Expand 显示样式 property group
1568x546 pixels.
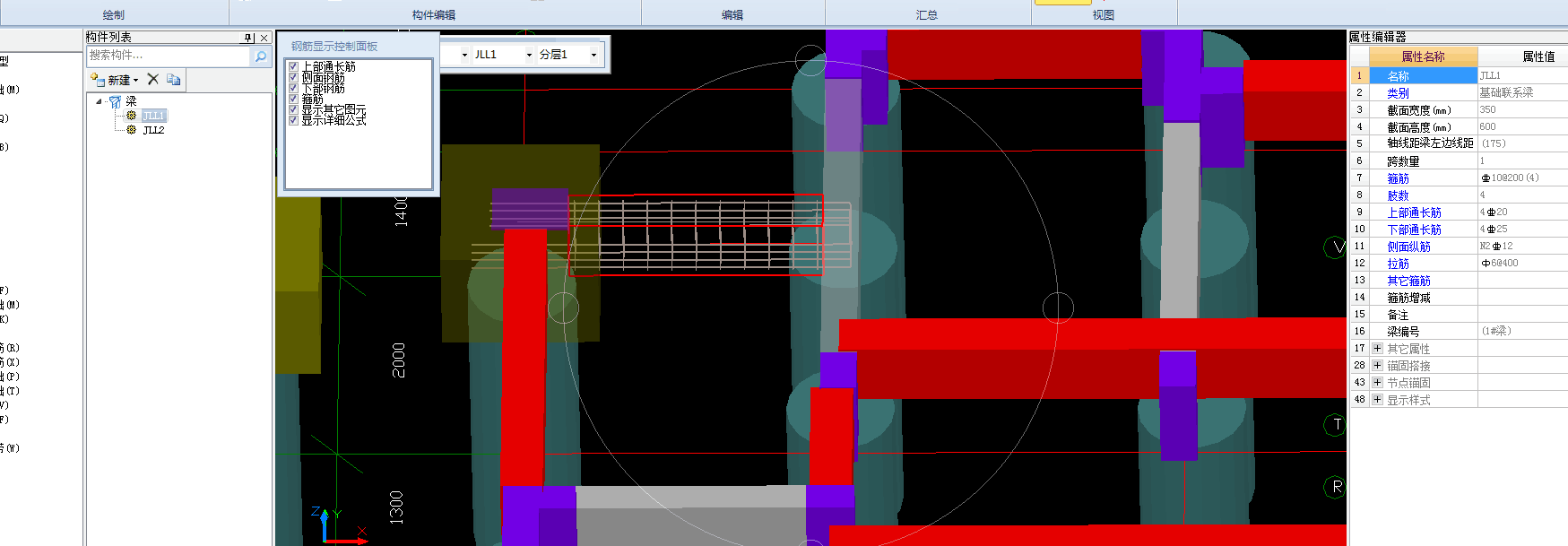[1377, 399]
